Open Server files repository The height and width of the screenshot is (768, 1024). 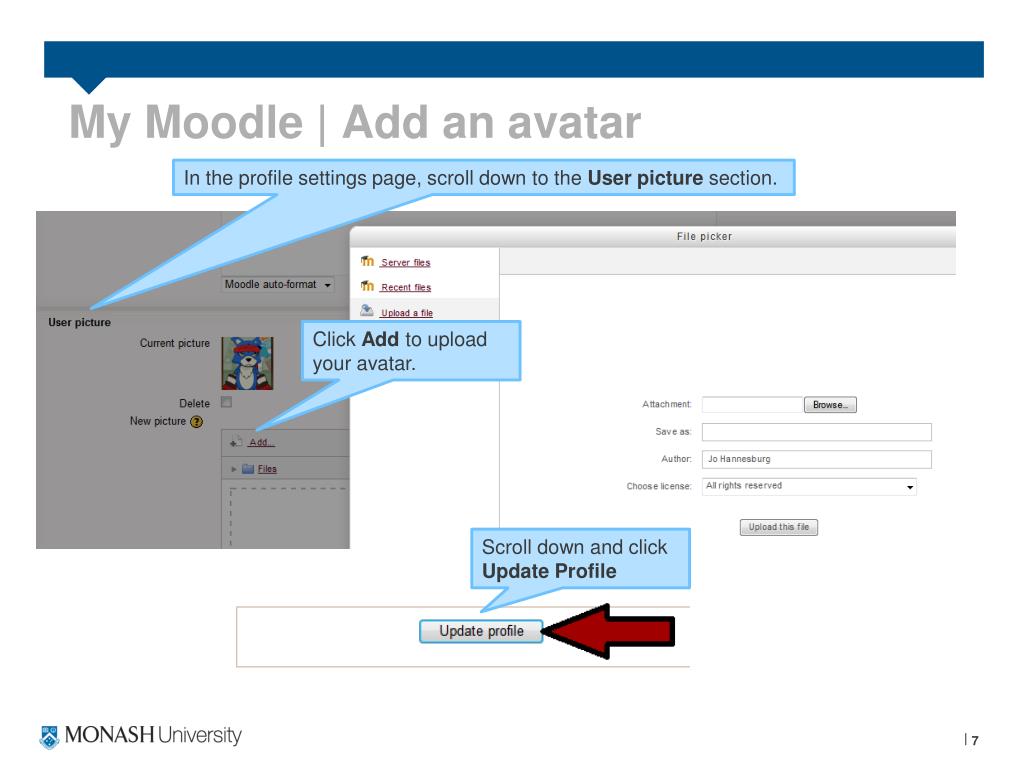pos(406,263)
